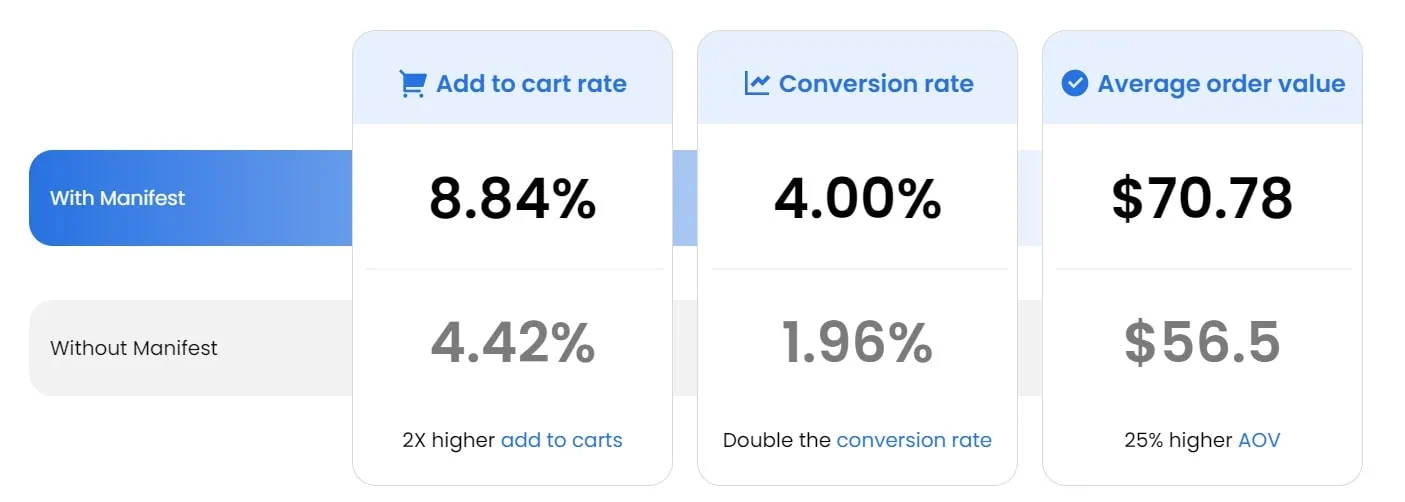Open the add to carts link
Image resolution: width=1405 pixels, height=502 pixels.
coord(561,440)
